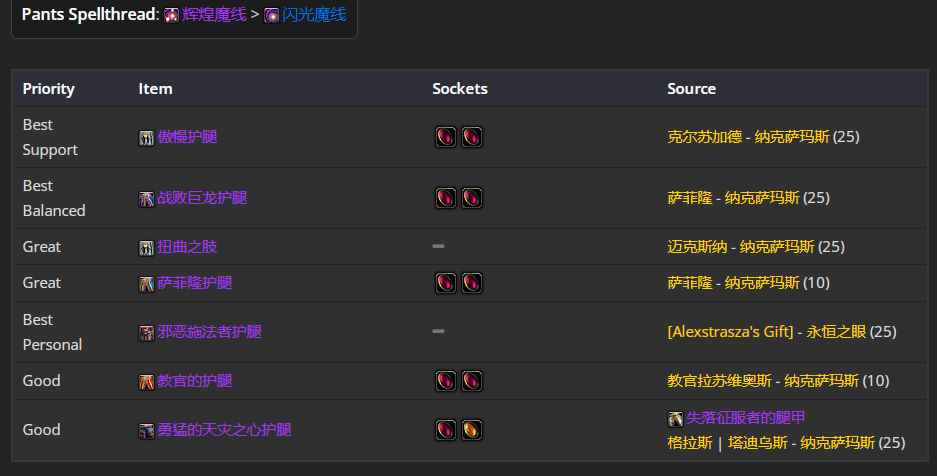Follow the 克尔苏加德 source link
This screenshot has height=476, width=937.
[705, 137]
